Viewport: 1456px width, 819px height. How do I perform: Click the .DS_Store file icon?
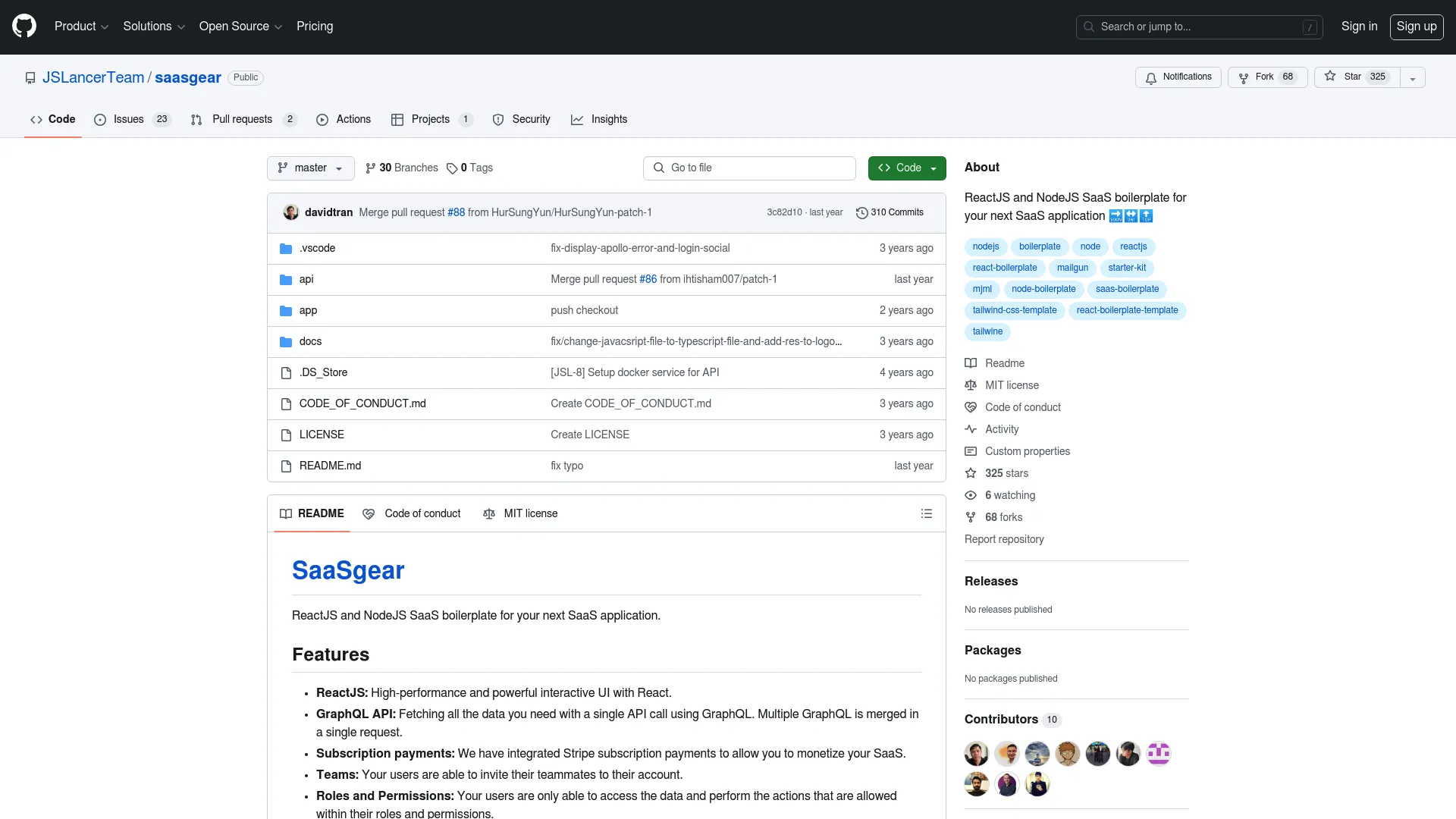click(286, 373)
